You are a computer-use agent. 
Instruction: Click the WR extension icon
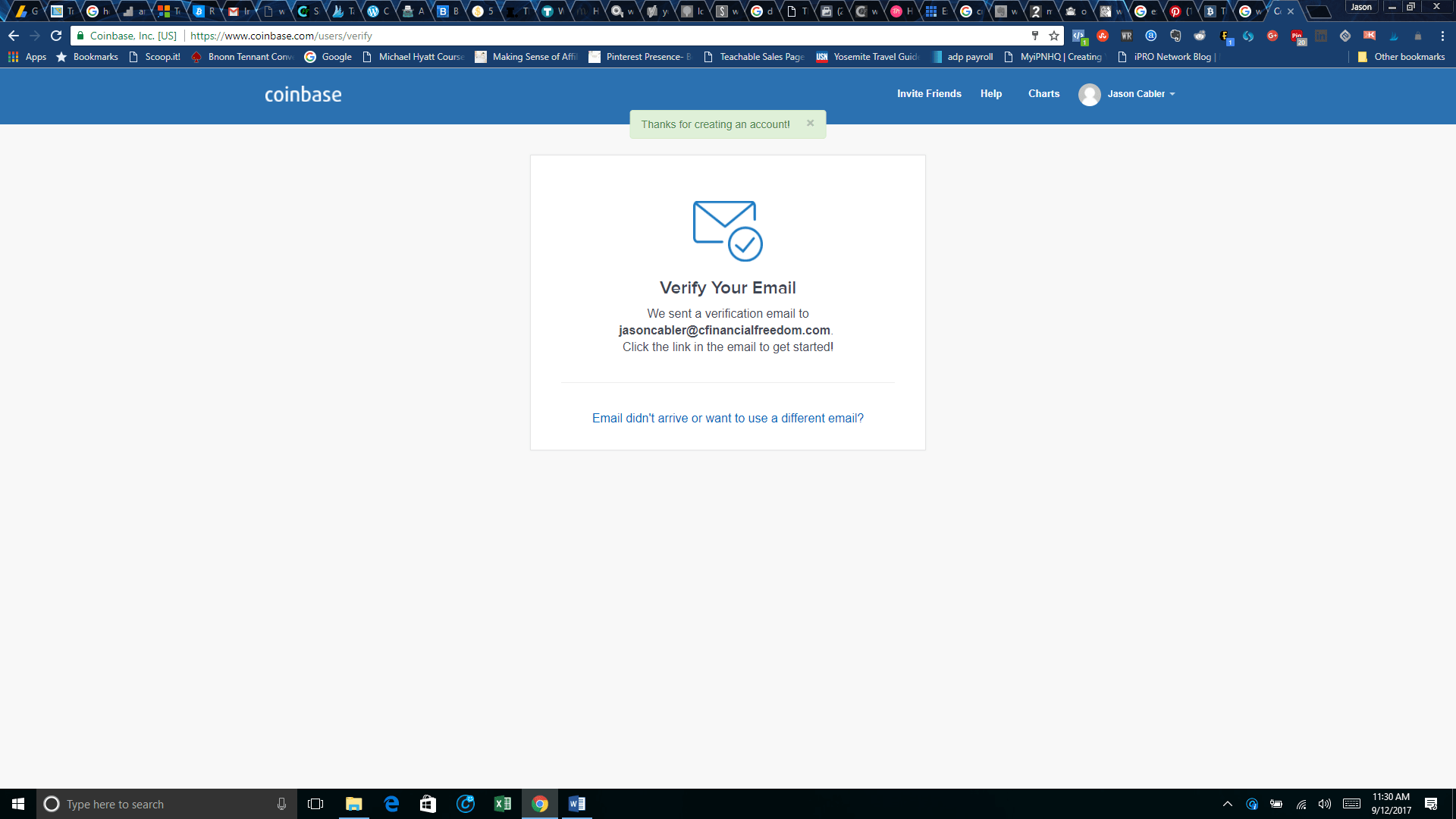(x=1127, y=36)
